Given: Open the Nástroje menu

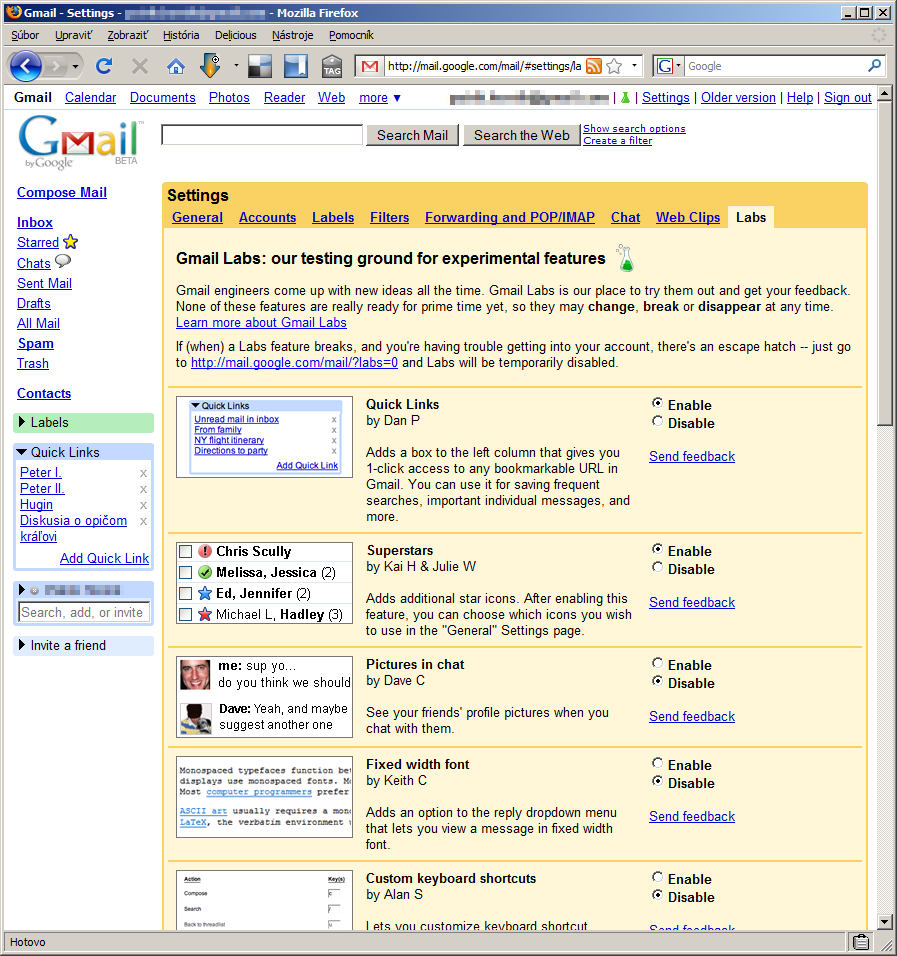Looking at the screenshot, I should point(293,35).
